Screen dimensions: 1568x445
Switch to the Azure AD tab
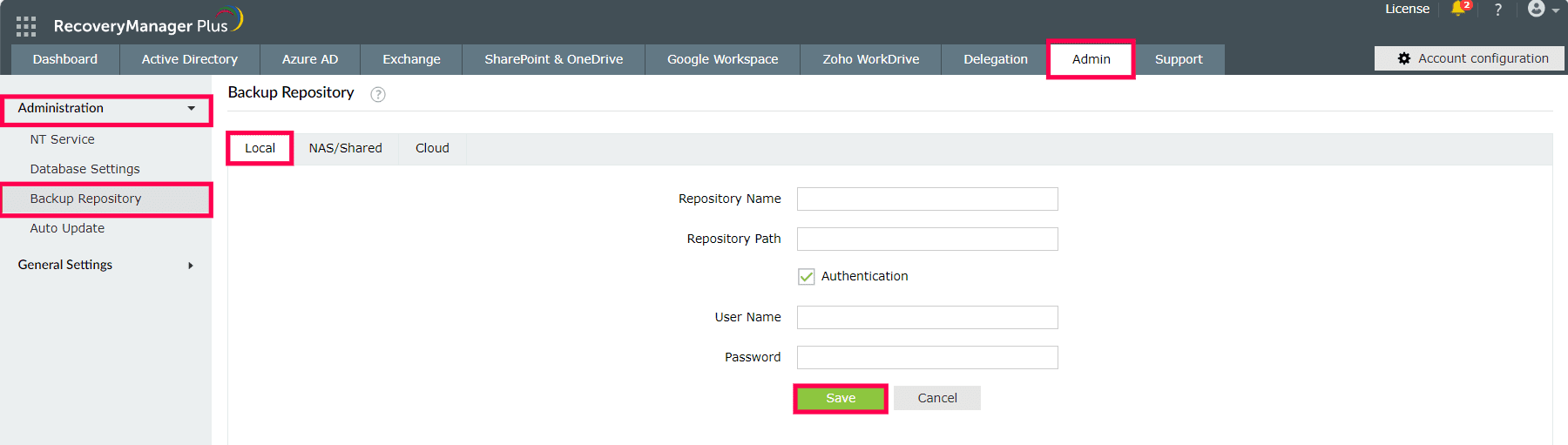point(310,59)
